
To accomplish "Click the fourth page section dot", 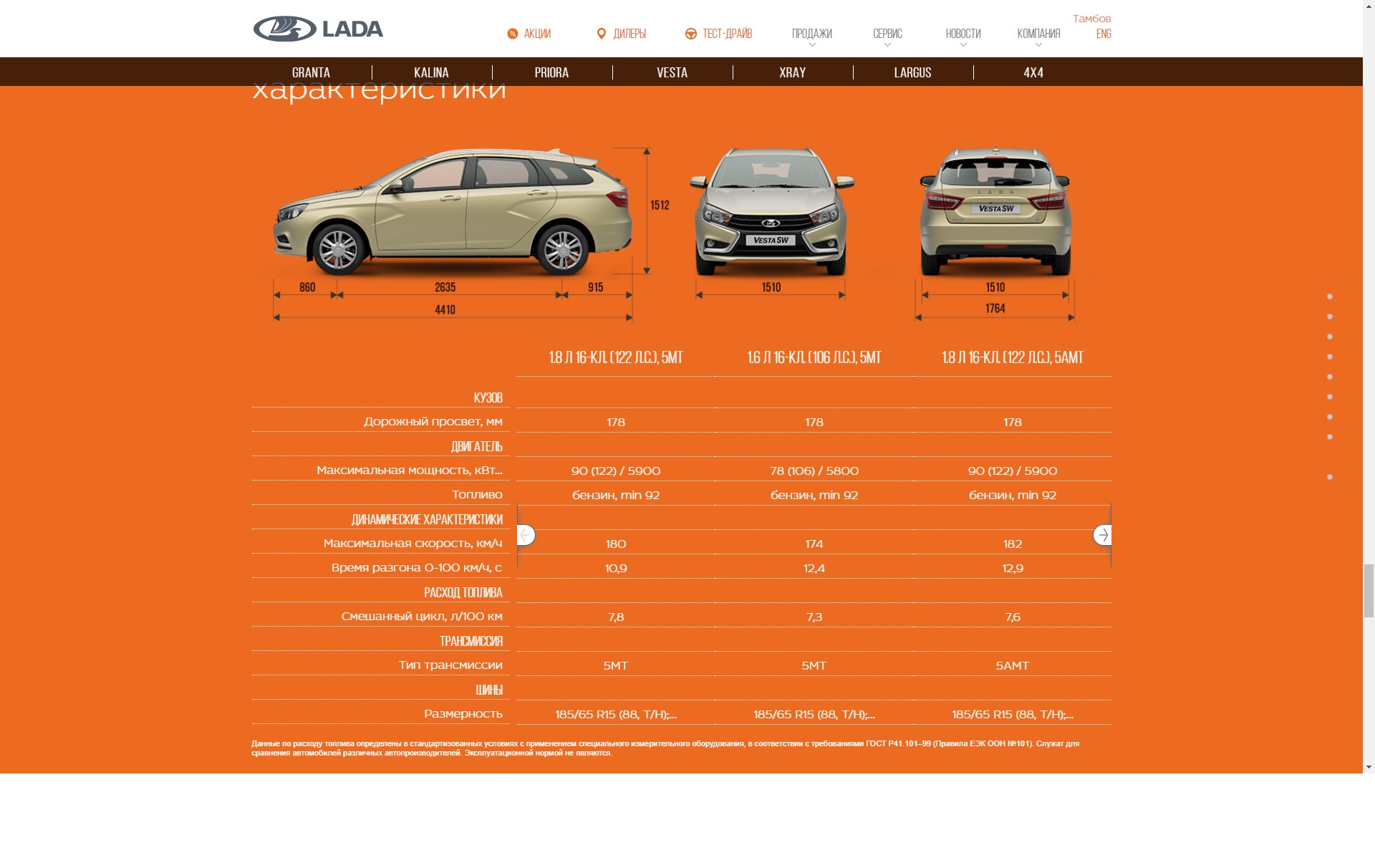I will [x=1330, y=357].
